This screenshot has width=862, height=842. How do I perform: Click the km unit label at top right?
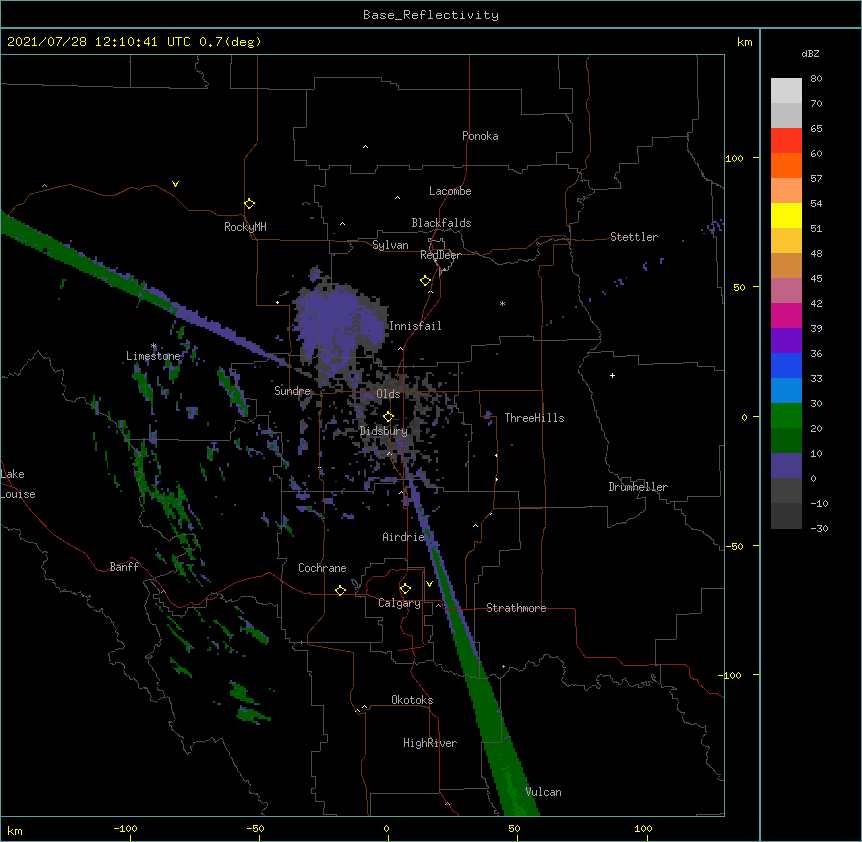tap(744, 42)
